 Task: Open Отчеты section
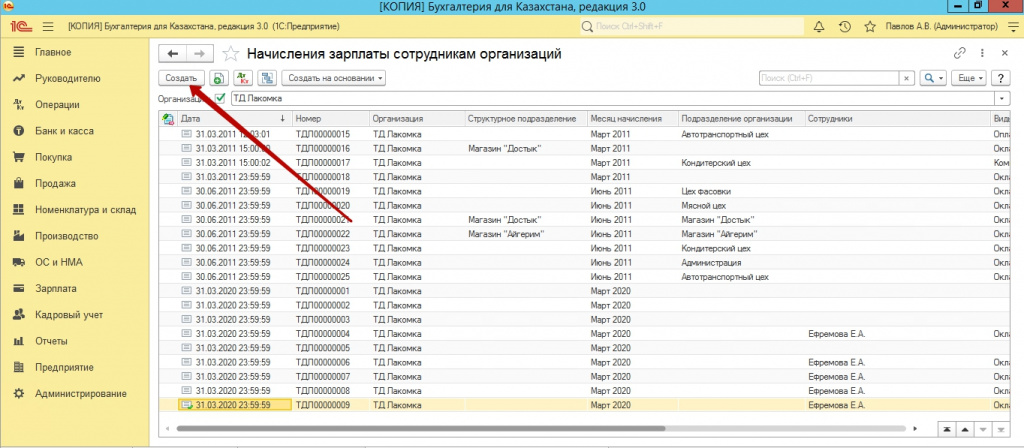(52, 341)
